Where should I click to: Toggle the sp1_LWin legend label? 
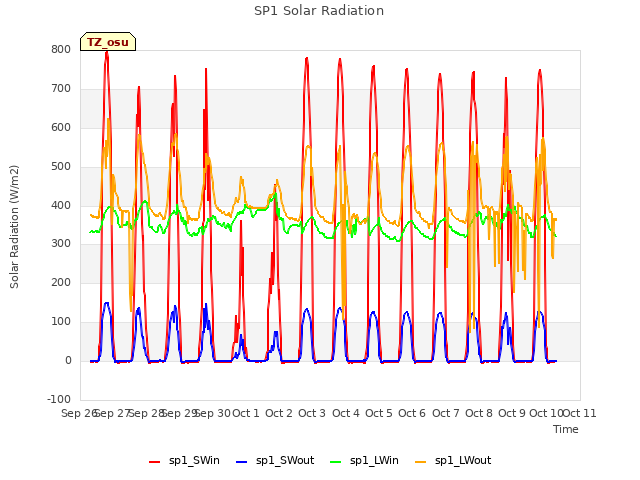click(374, 461)
